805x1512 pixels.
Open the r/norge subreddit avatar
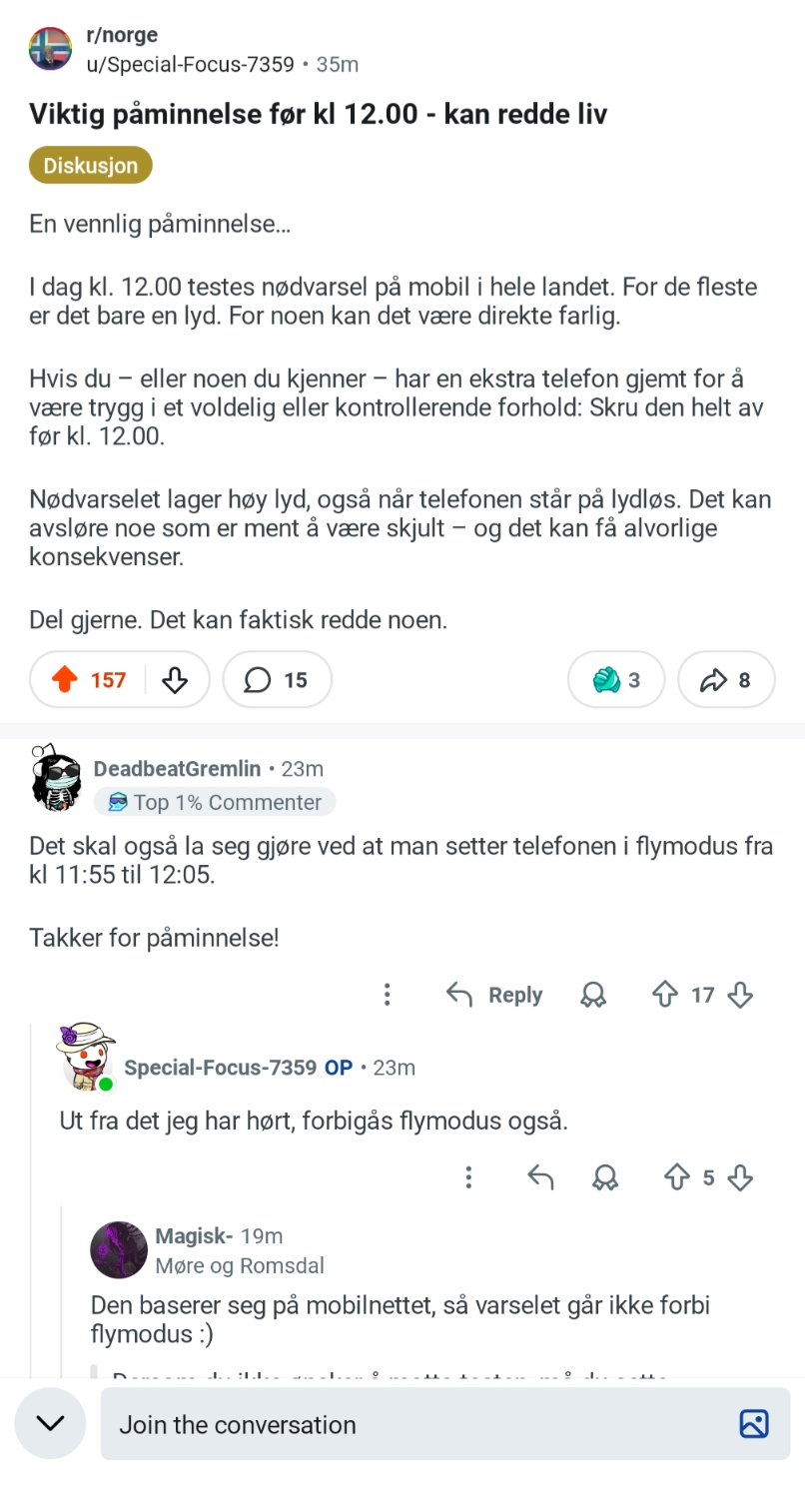pos(50,49)
